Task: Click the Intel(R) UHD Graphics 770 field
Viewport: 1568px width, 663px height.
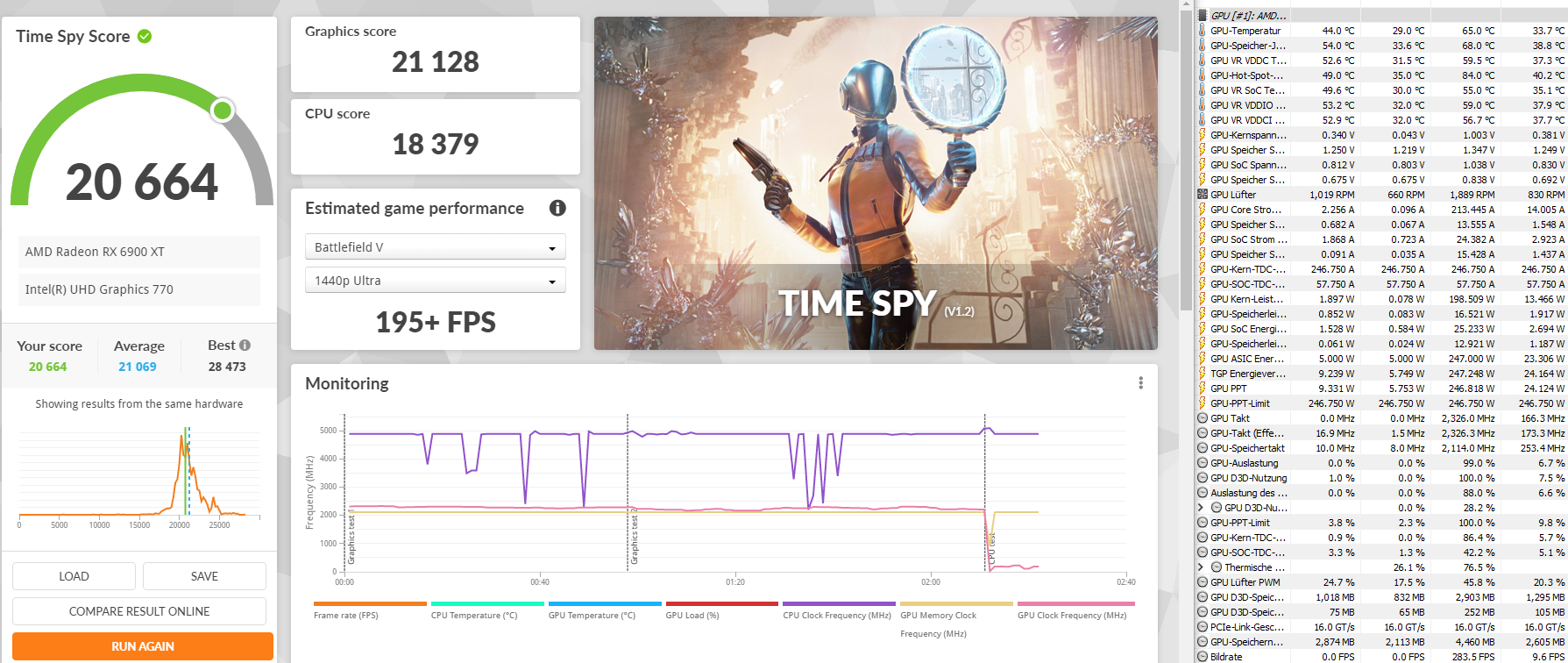Action: point(139,289)
